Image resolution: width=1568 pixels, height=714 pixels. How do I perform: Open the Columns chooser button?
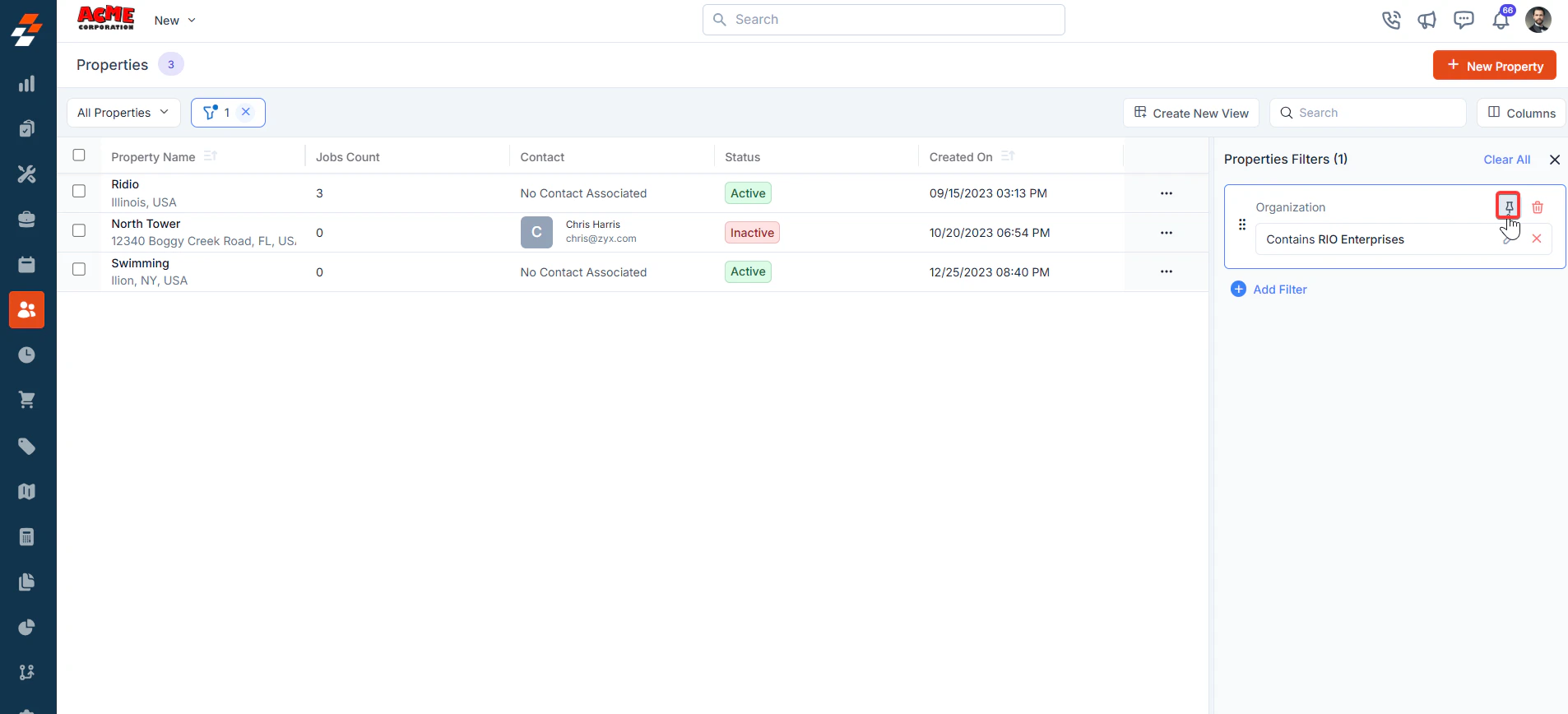pyautogui.click(x=1521, y=113)
